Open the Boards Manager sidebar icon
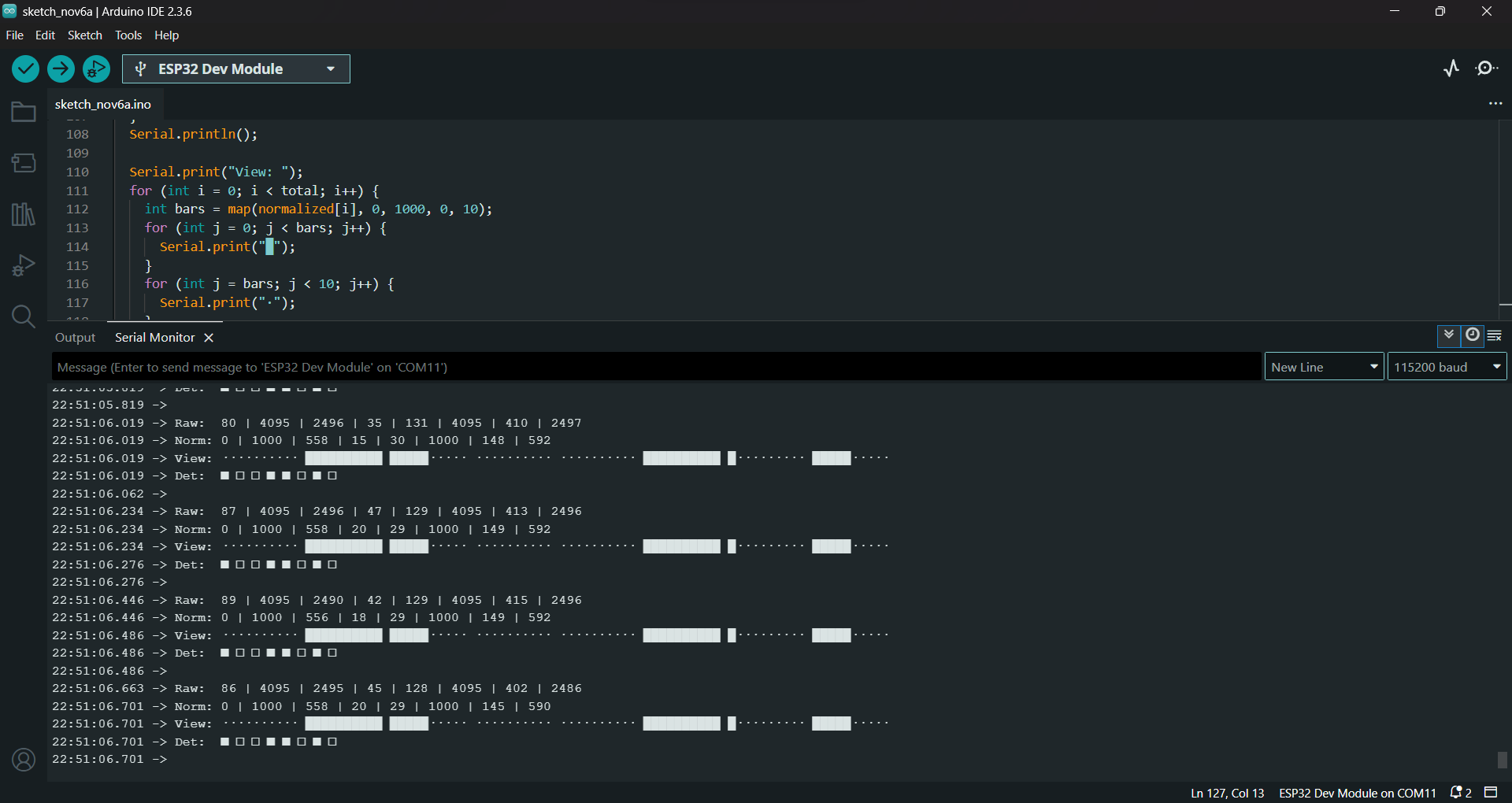This screenshot has width=1512, height=803. (x=24, y=163)
